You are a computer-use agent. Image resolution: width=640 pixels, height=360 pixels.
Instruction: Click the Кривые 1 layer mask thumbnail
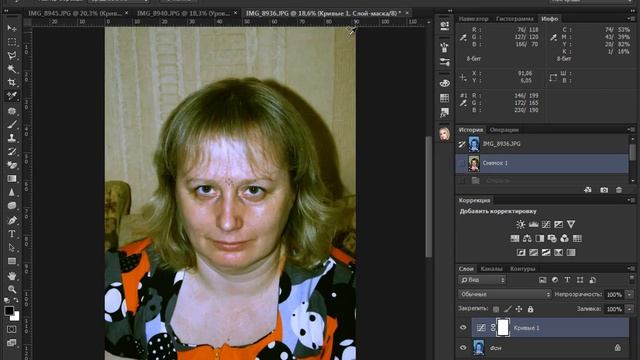[x=503, y=328]
